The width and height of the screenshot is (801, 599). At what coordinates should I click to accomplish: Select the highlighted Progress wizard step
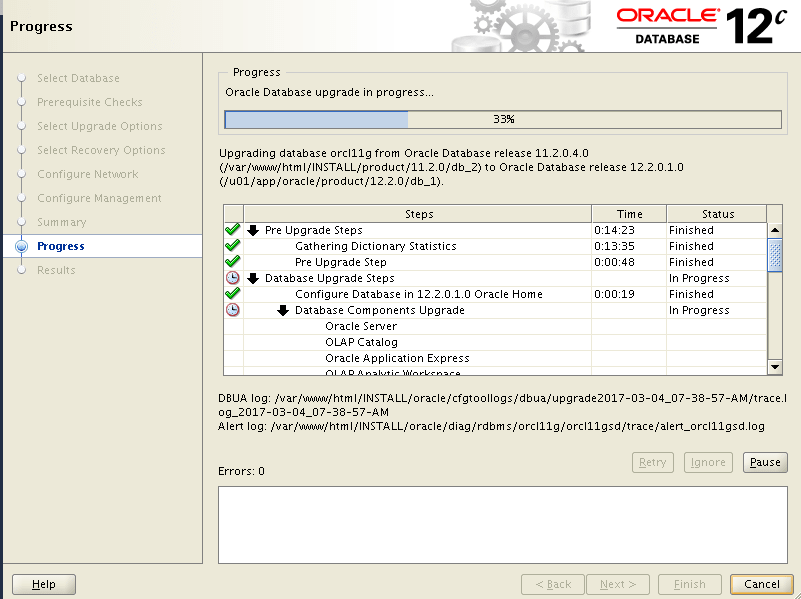[x=61, y=246]
